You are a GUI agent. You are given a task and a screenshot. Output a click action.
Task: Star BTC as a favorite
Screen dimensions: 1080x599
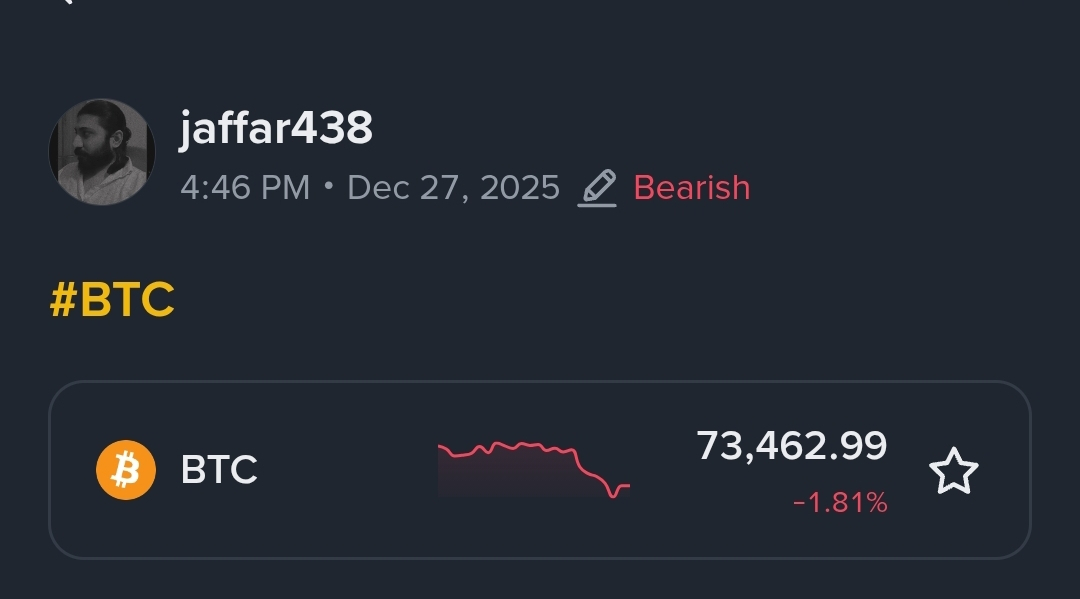point(953,472)
